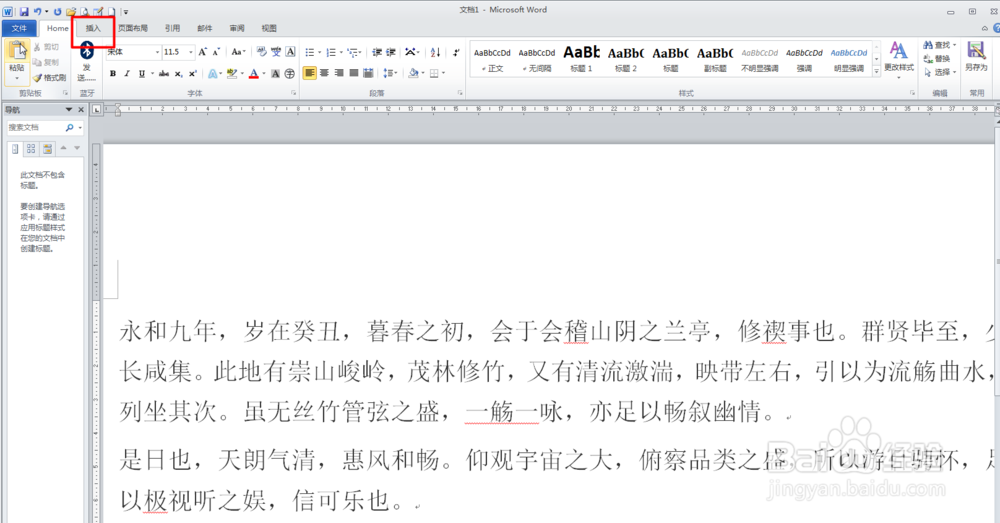Click the Open folder icon in the quick access toolbar
The image size is (1000, 523).
(71, 11)
